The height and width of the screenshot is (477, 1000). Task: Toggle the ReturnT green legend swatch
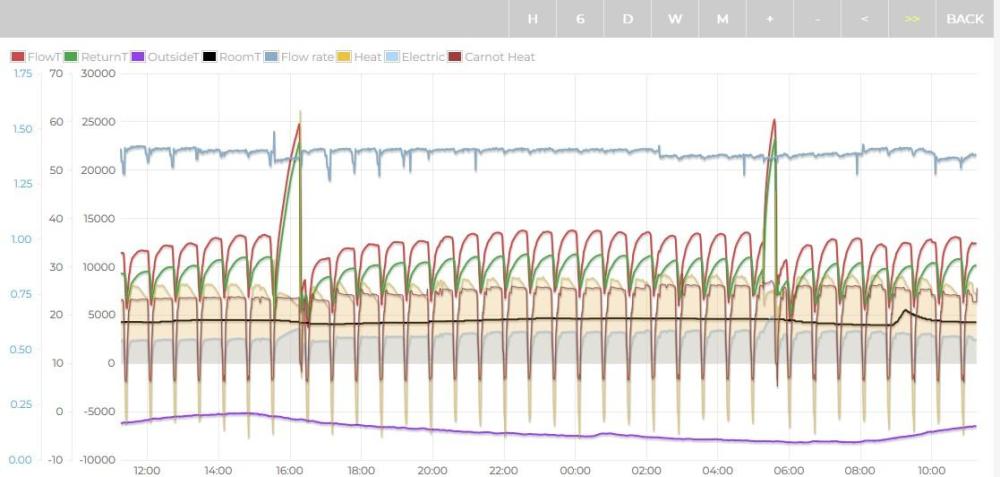click(71, 57)
